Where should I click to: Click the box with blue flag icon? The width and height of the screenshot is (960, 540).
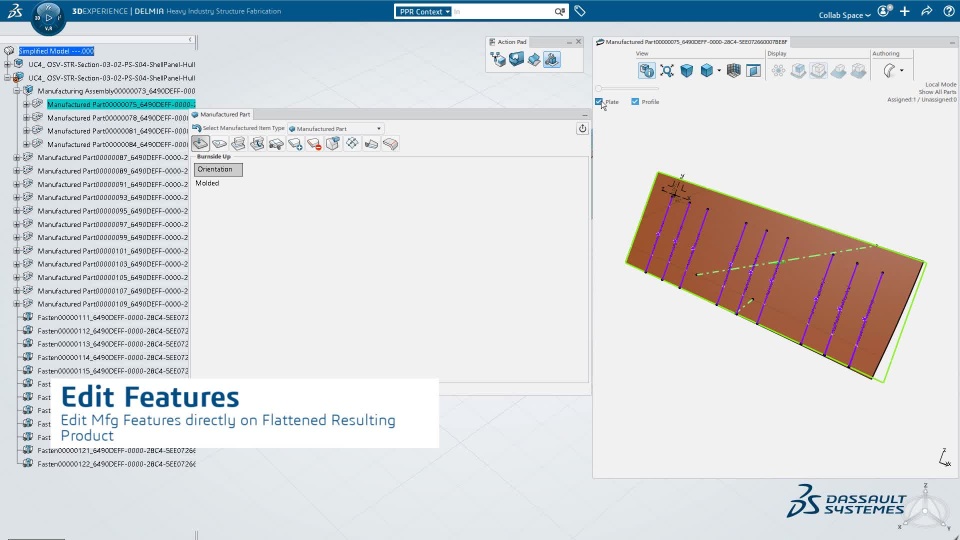click(333, 144)
